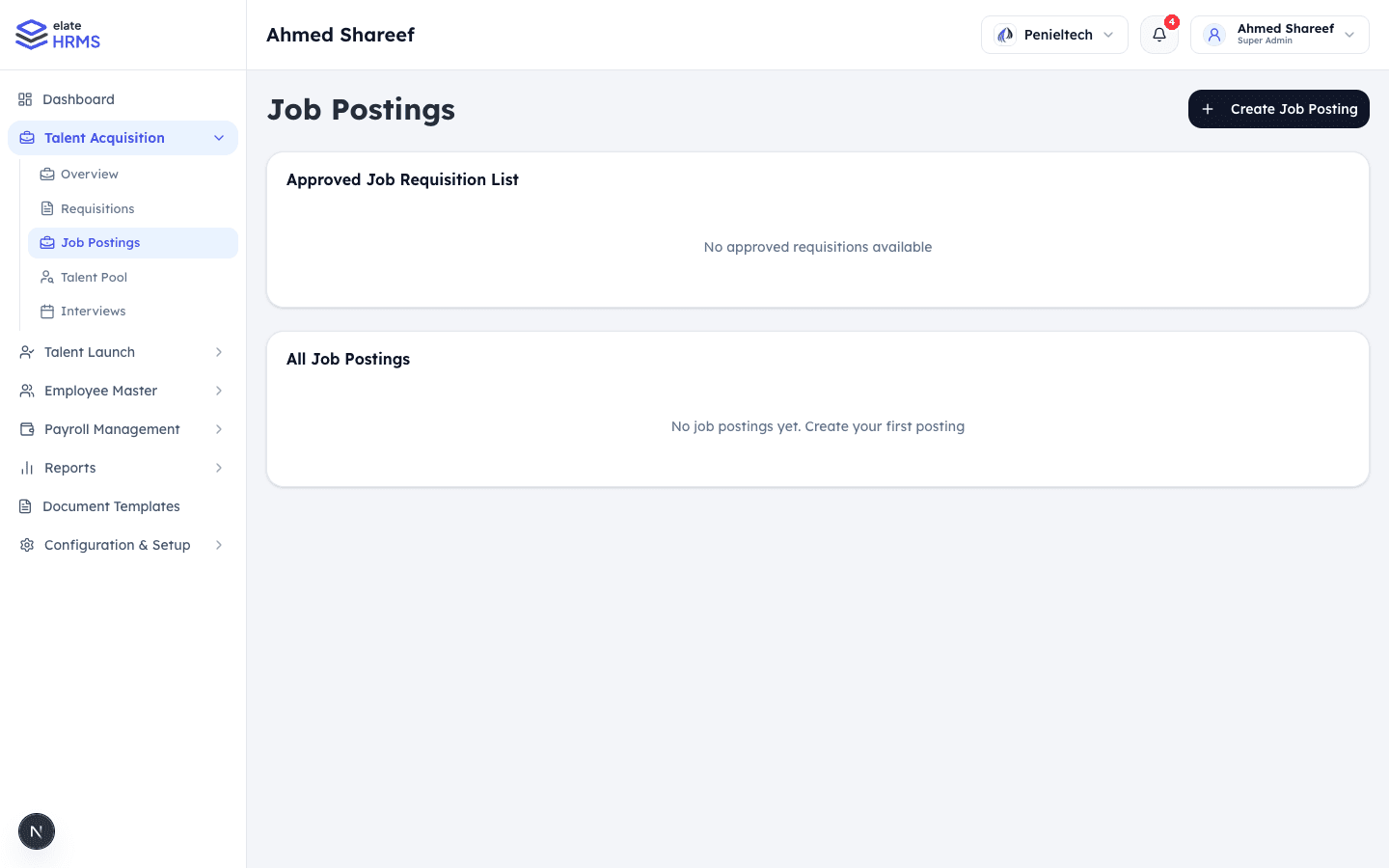
Task: Click the Interviews calendar icon
Action: 46,311
